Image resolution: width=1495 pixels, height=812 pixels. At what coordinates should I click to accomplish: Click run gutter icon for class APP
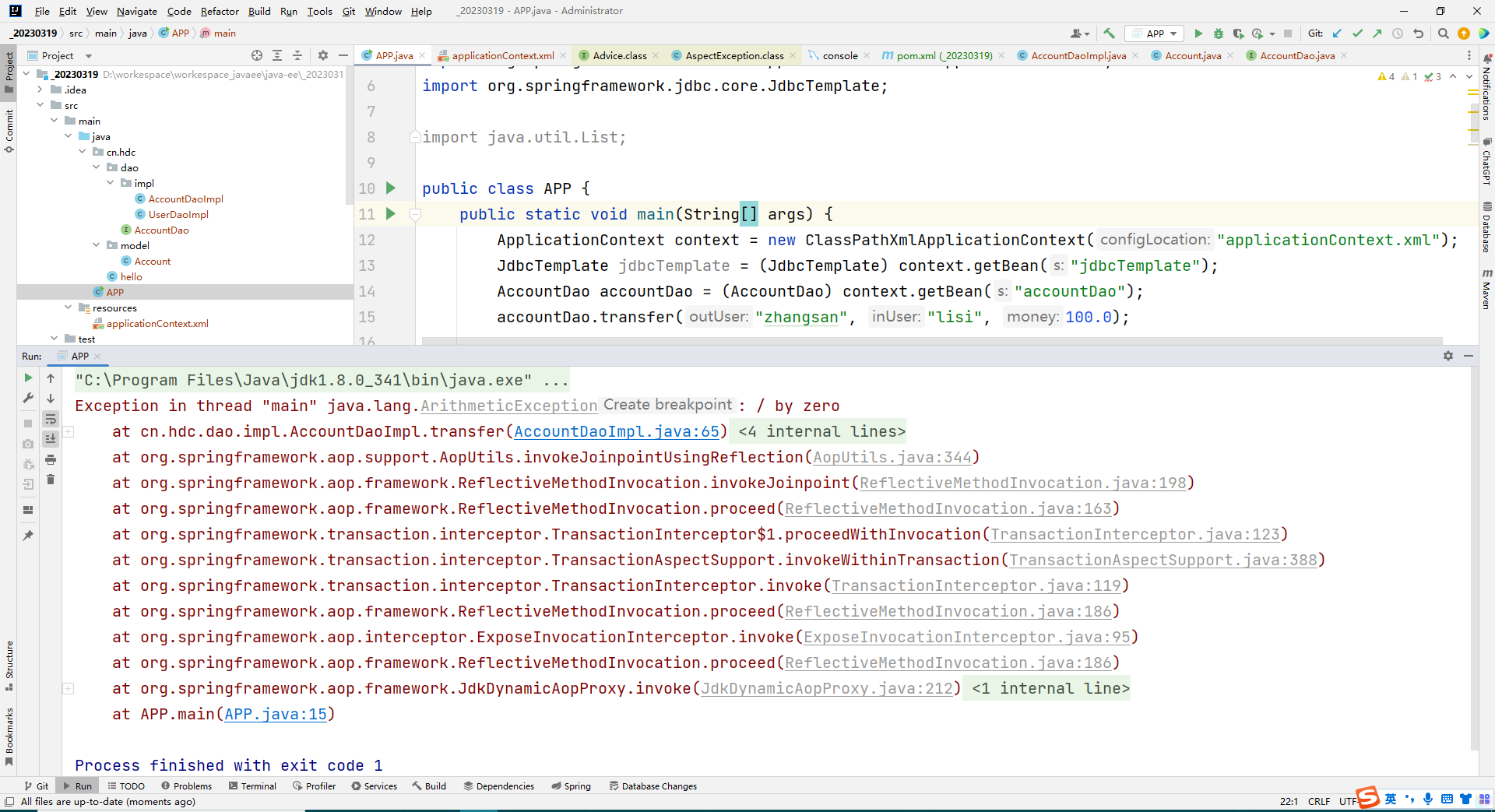[x=391, y=188]
